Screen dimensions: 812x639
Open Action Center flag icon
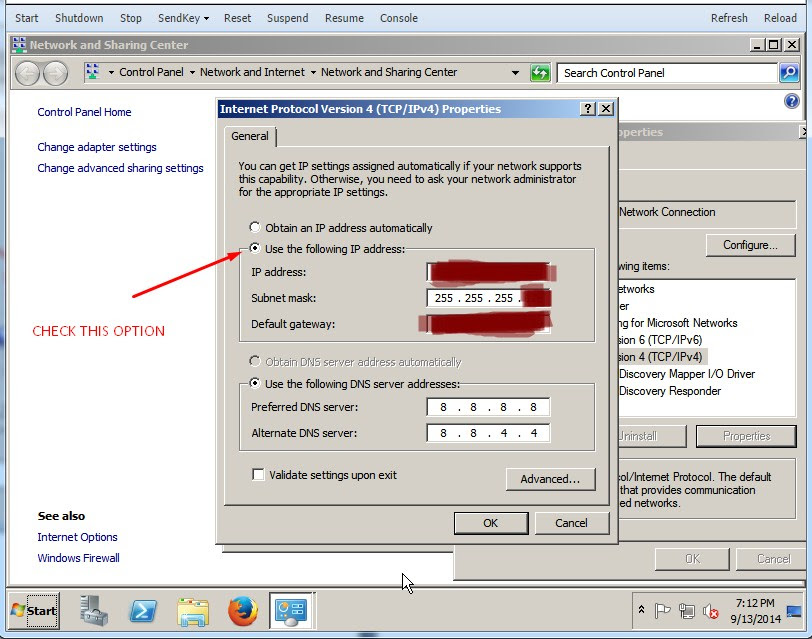(662, 611)
